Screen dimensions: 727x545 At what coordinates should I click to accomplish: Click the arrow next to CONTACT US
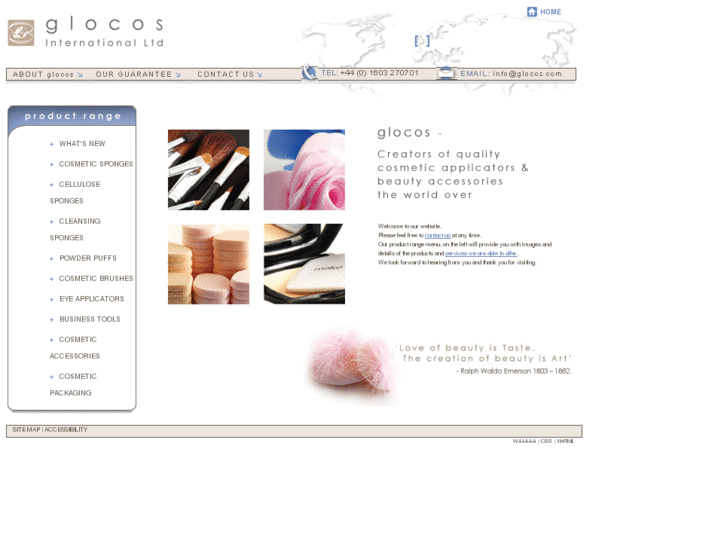tap(259, 75)
